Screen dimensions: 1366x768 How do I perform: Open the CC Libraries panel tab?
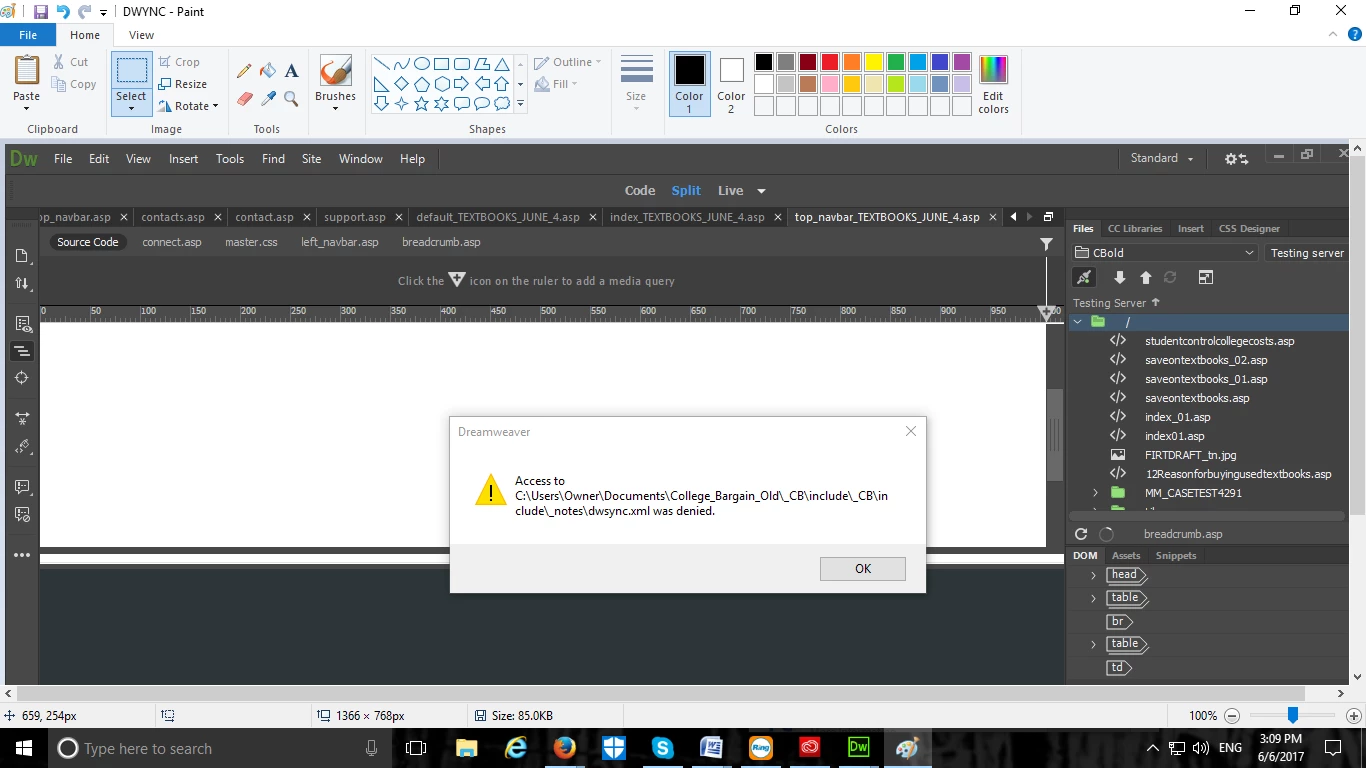[x=1135, y=228]
